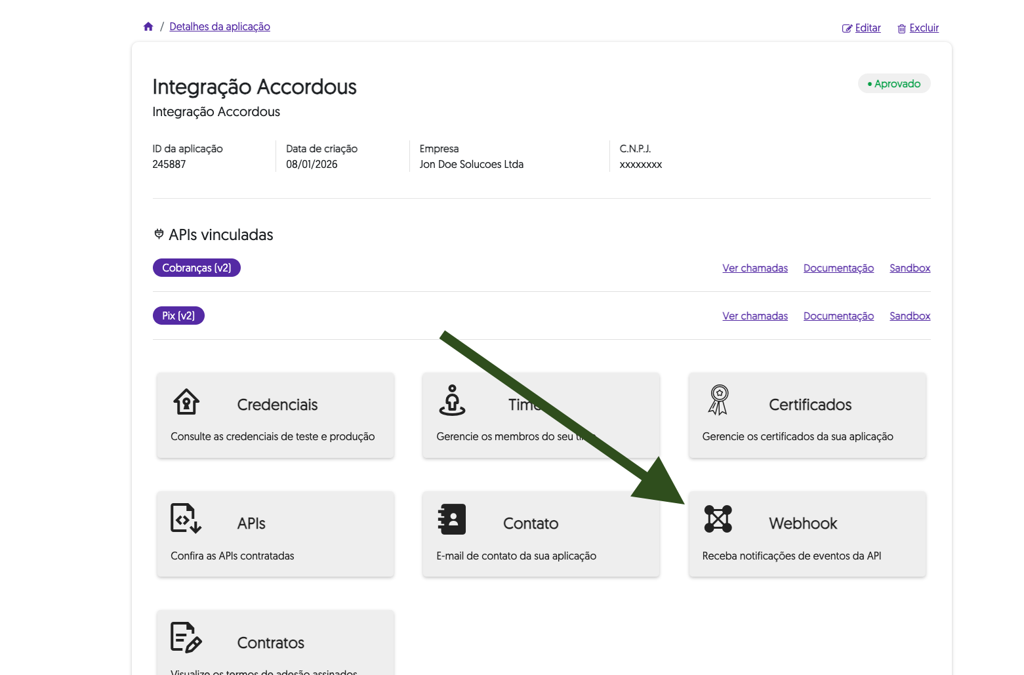The image size is (1024, 675).
Task: Click the Contratos document pen icon
Action: pyautogui.click(x=186, y=638)
